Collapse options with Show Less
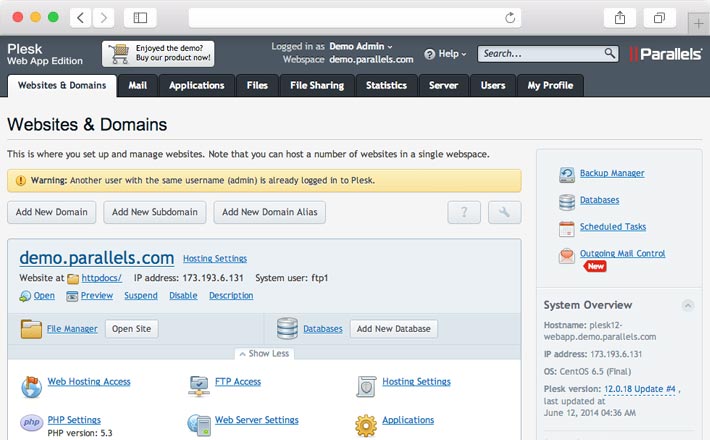The width and height of the screenshot is (710, 440). 264,354
